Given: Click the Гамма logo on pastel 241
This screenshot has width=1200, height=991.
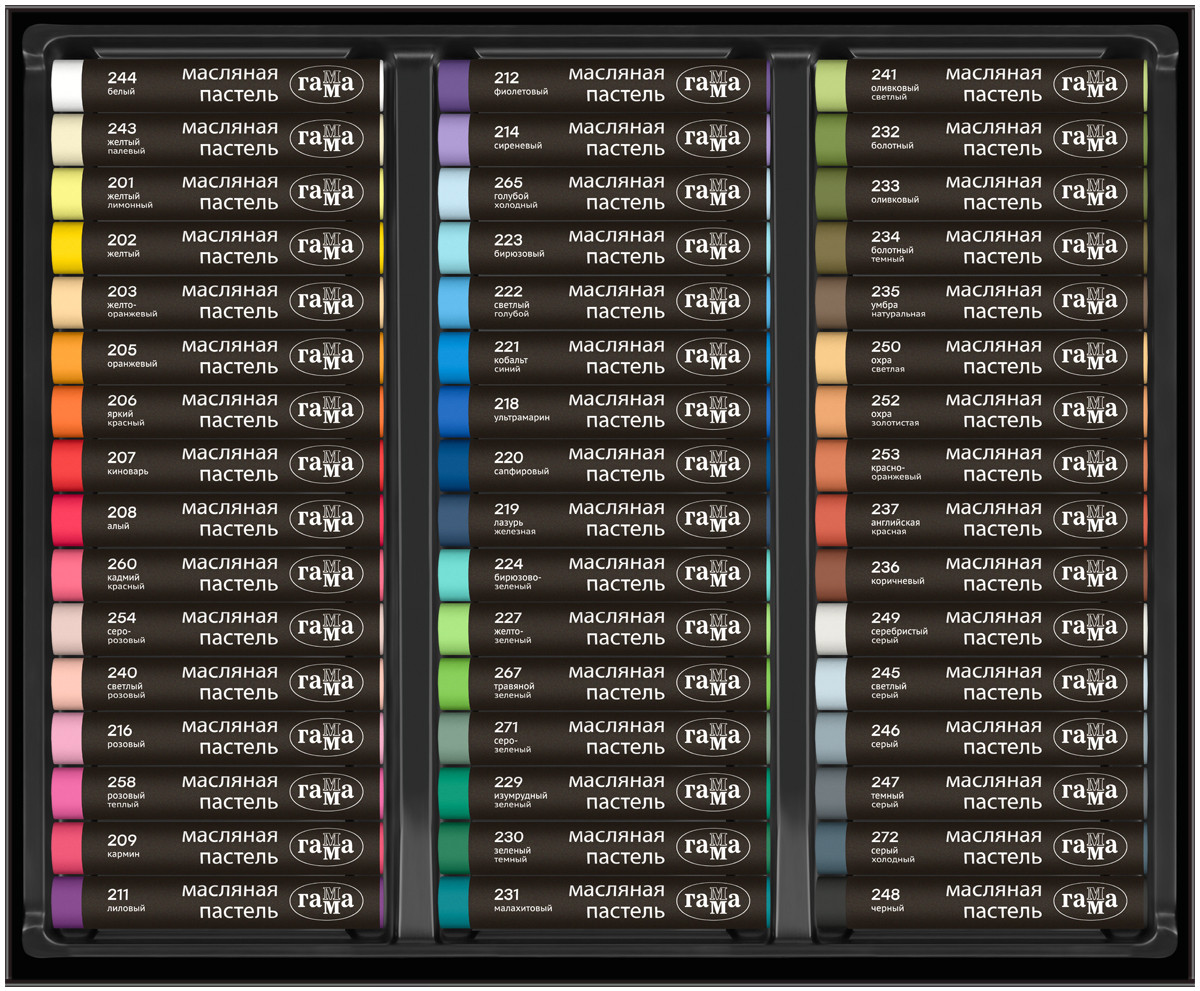Looking at the screenshot, I should [x=1089, y=85].
